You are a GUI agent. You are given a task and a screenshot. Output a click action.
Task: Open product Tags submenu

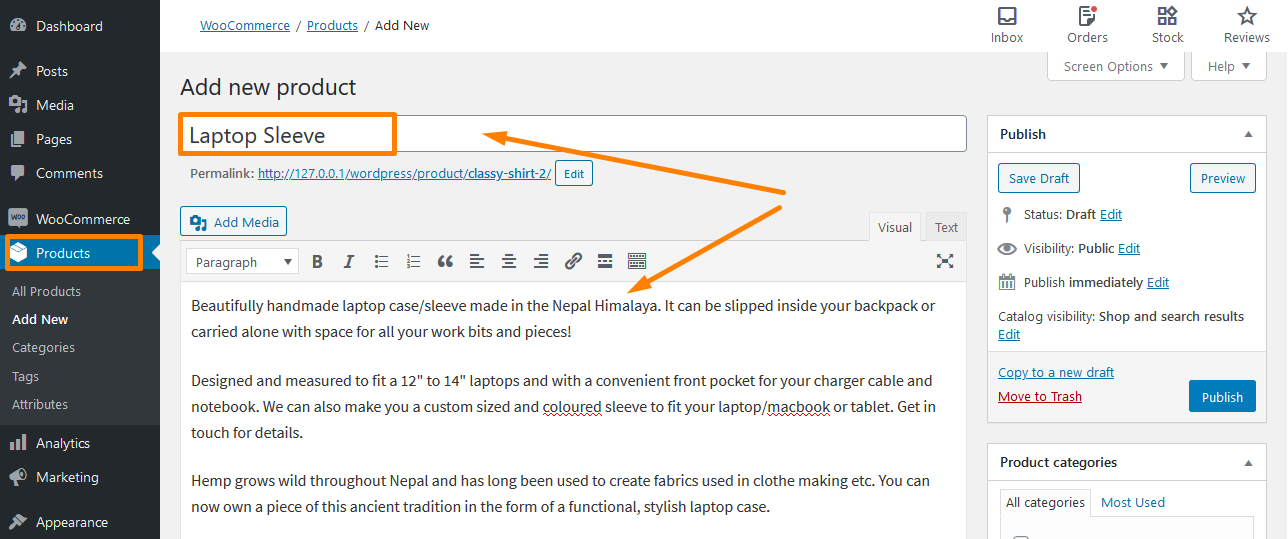click(x=26, y=376)
